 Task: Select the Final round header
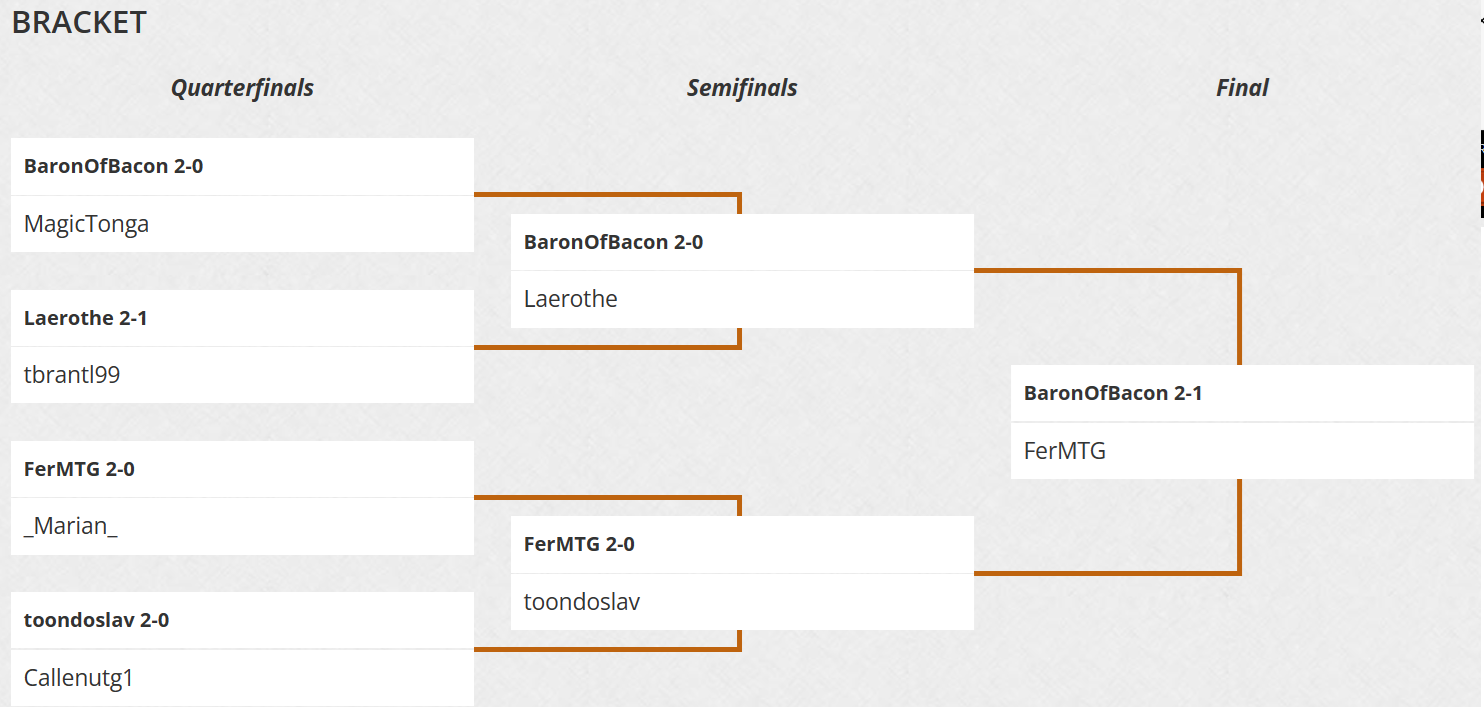click(x=1242, y=88)
